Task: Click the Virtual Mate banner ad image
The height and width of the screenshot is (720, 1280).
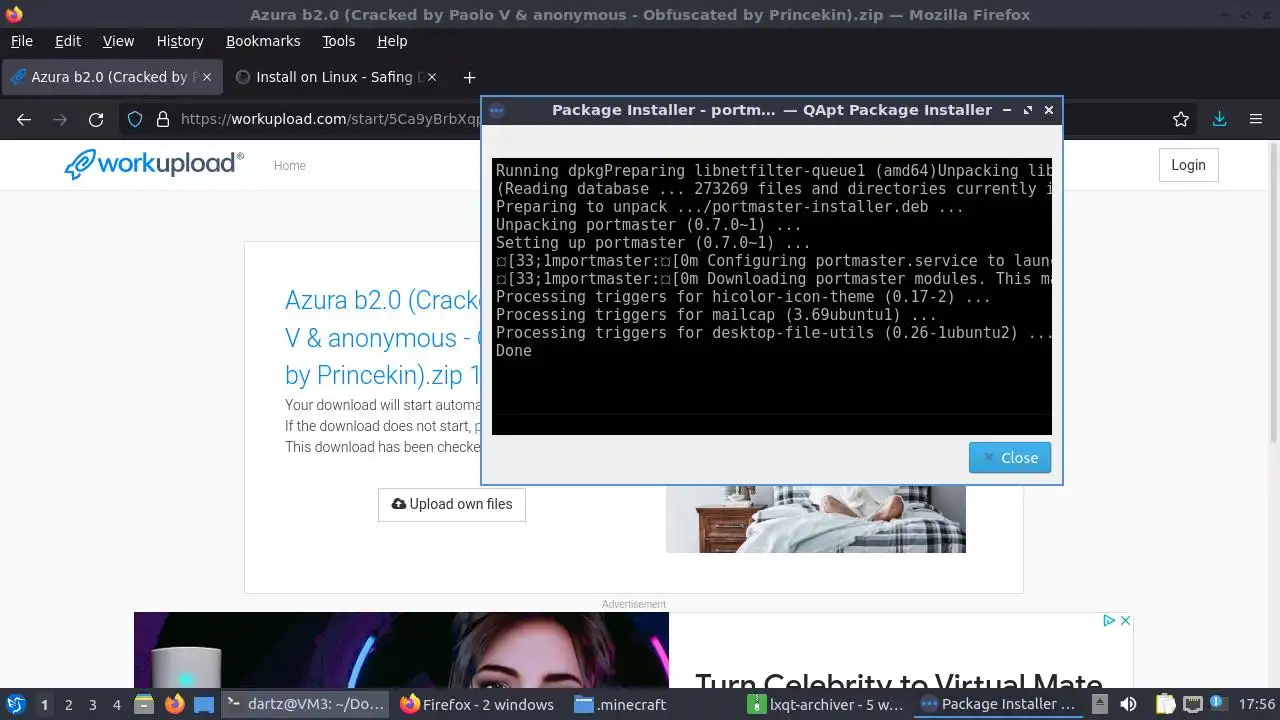Action: pyautogui.click(x=401, y=650)
